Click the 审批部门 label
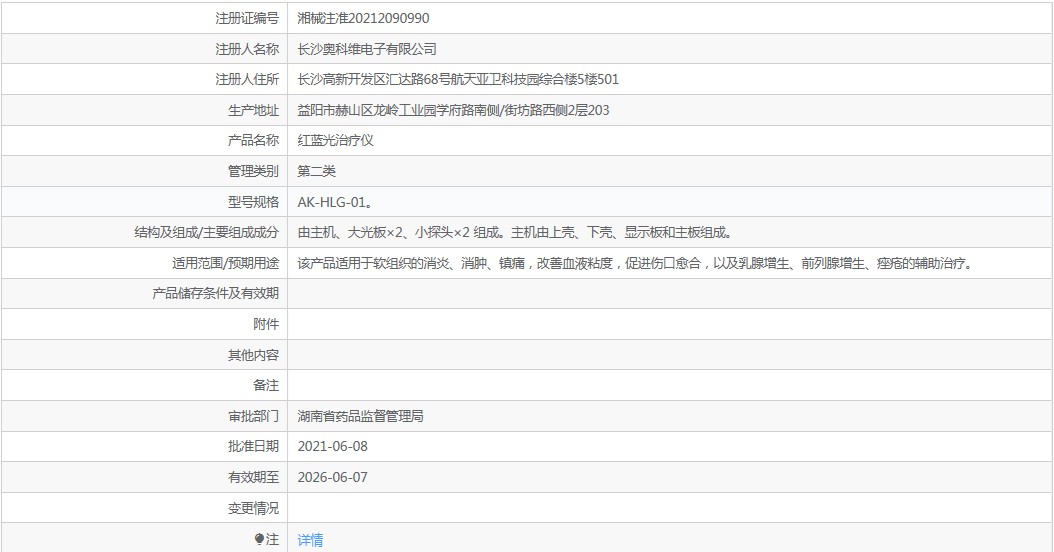 253,416
